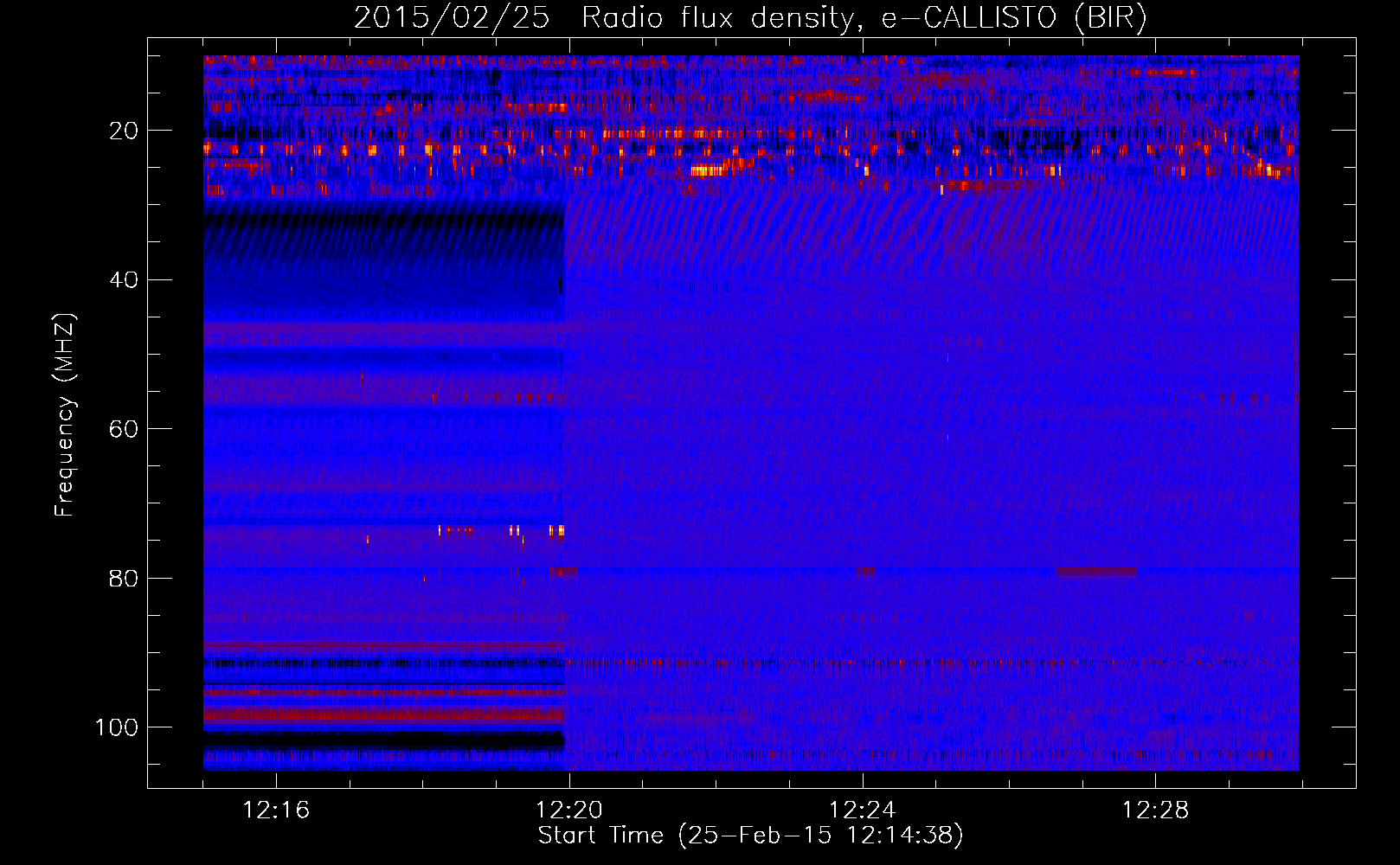
Task: Click the '80' frequency tick label
Action: pyautogui.click(x=124, y=579)
